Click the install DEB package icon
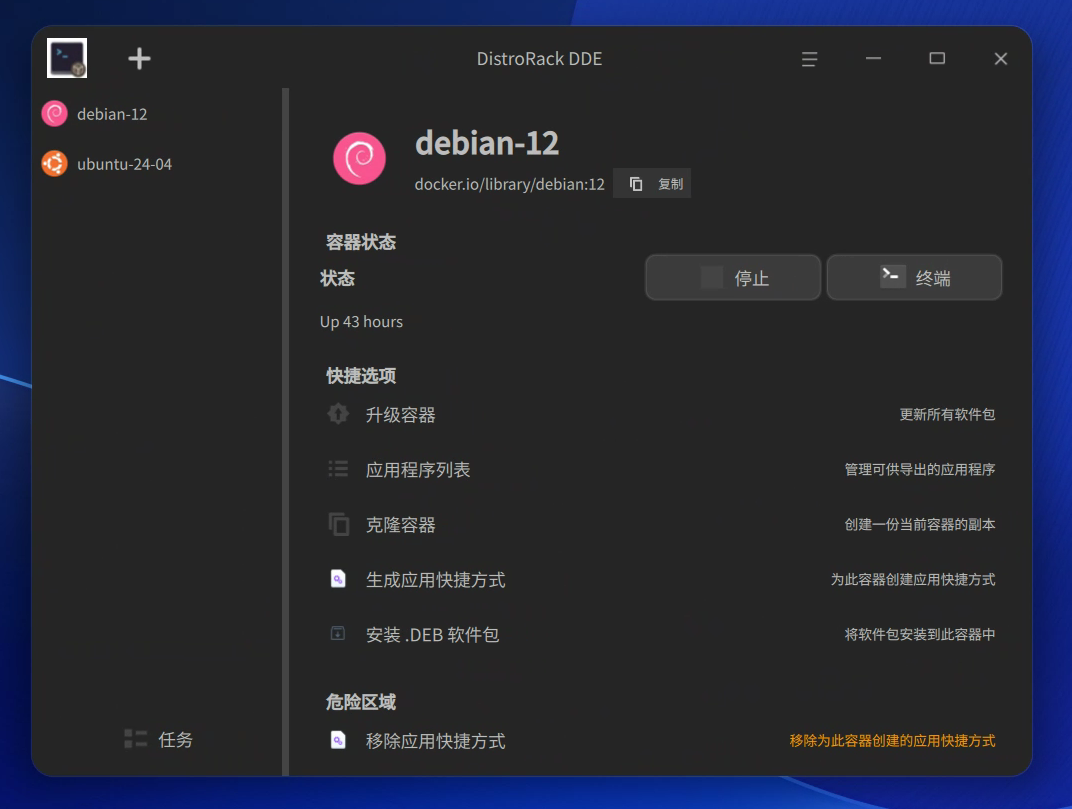 [338, 633]
